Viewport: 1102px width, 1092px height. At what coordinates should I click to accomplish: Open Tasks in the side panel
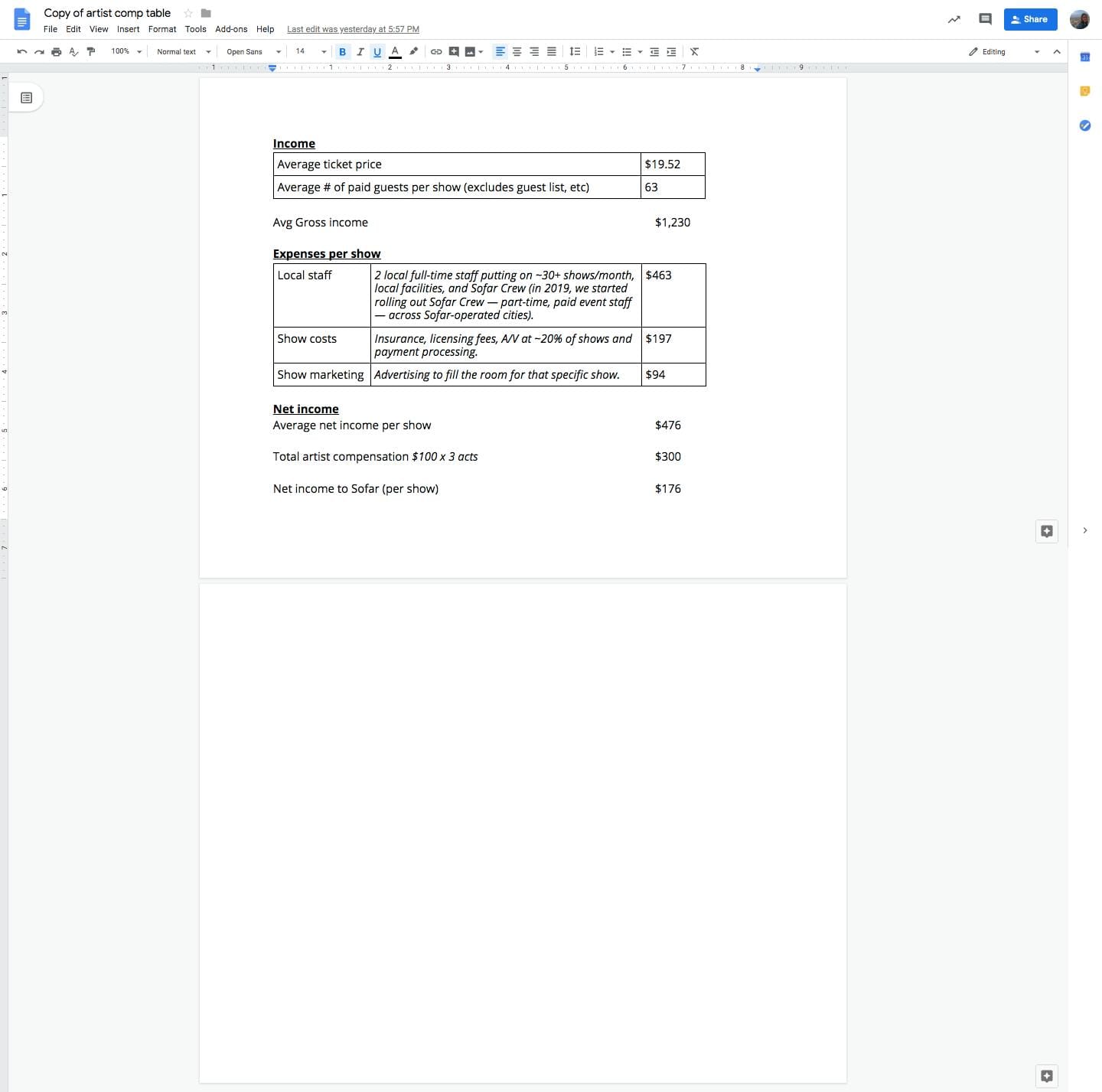(x=1085, y=125)
